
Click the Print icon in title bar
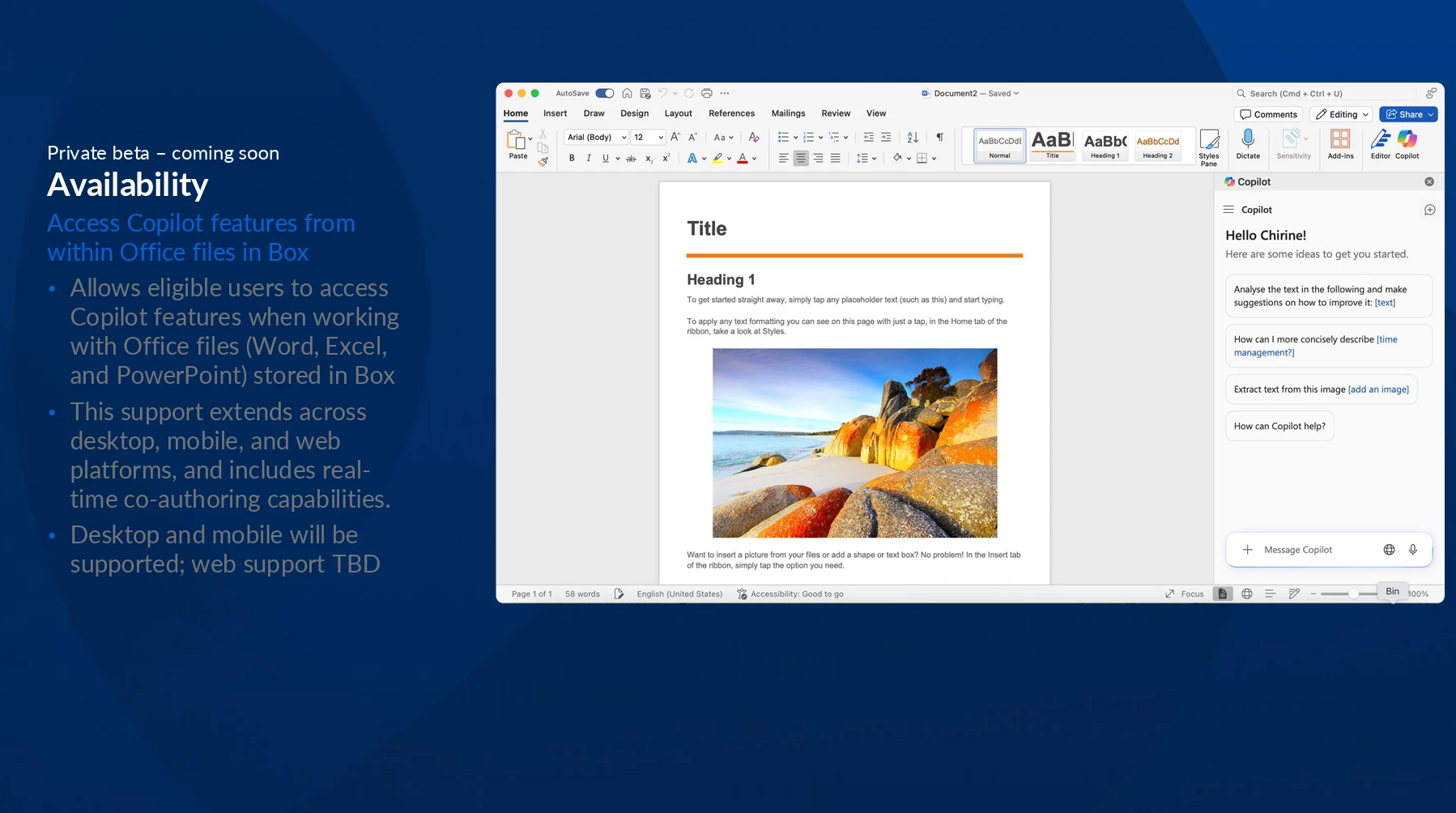coord(707,93)
